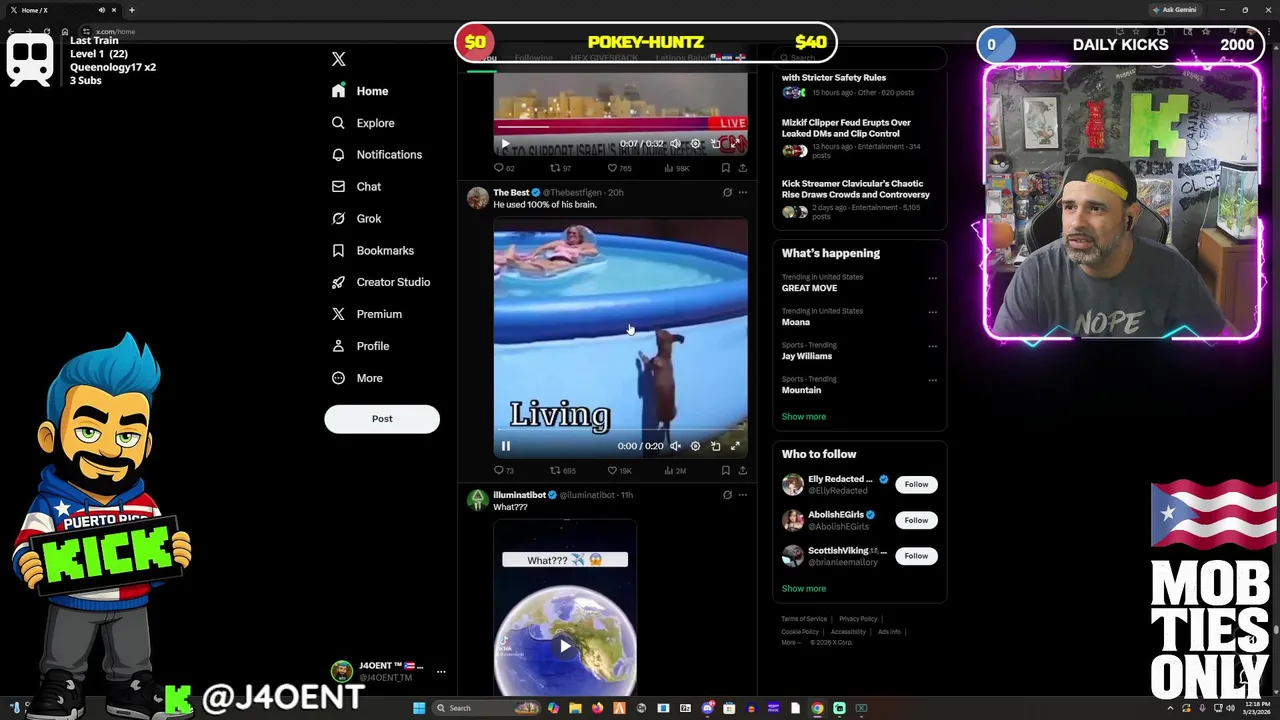1280x720 pixels.
Task: Repost the CNN video post with 97 reposts
Action: pyautogui.click(x=561, y=168)
